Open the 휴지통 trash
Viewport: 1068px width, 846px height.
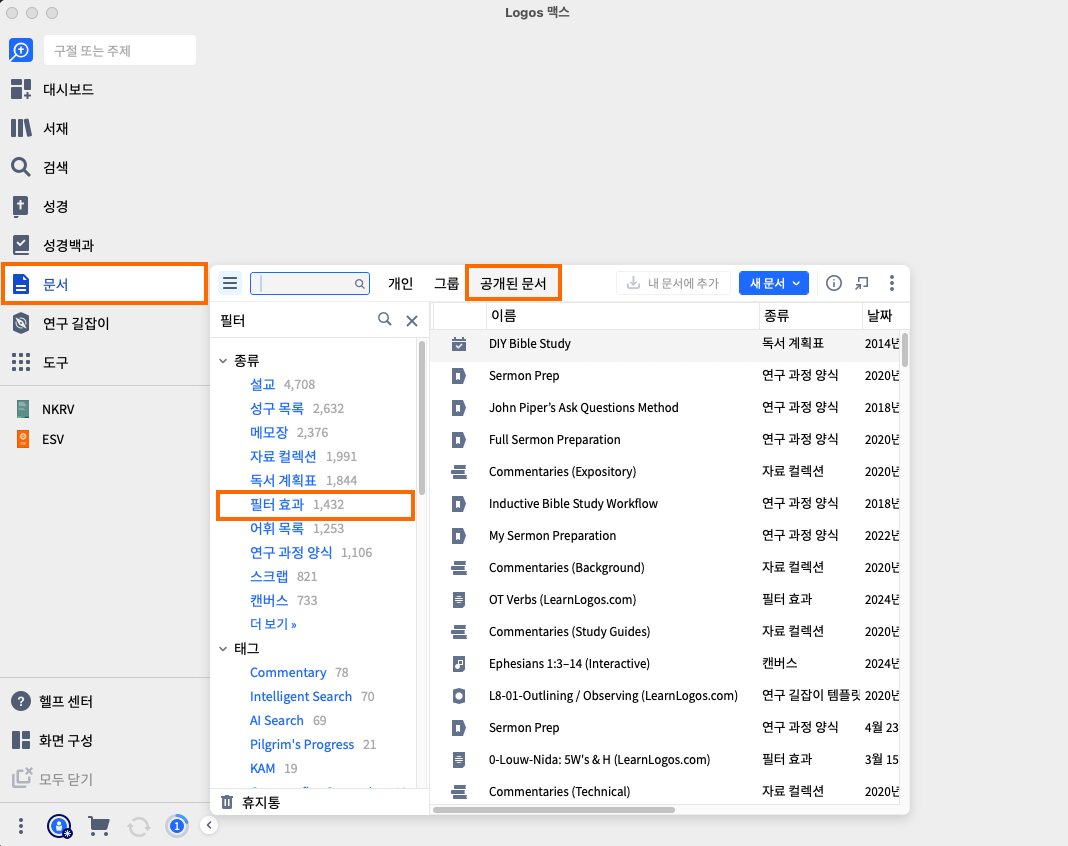pos(250,802)
